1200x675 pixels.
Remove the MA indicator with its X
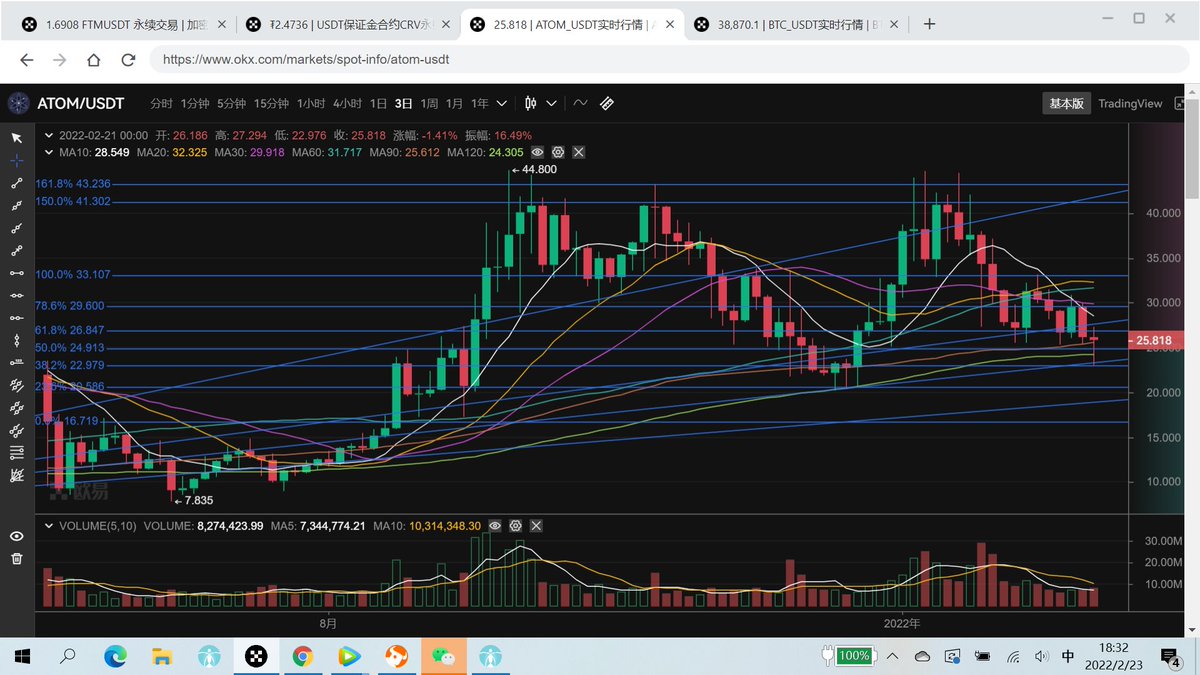click(578, 152)
